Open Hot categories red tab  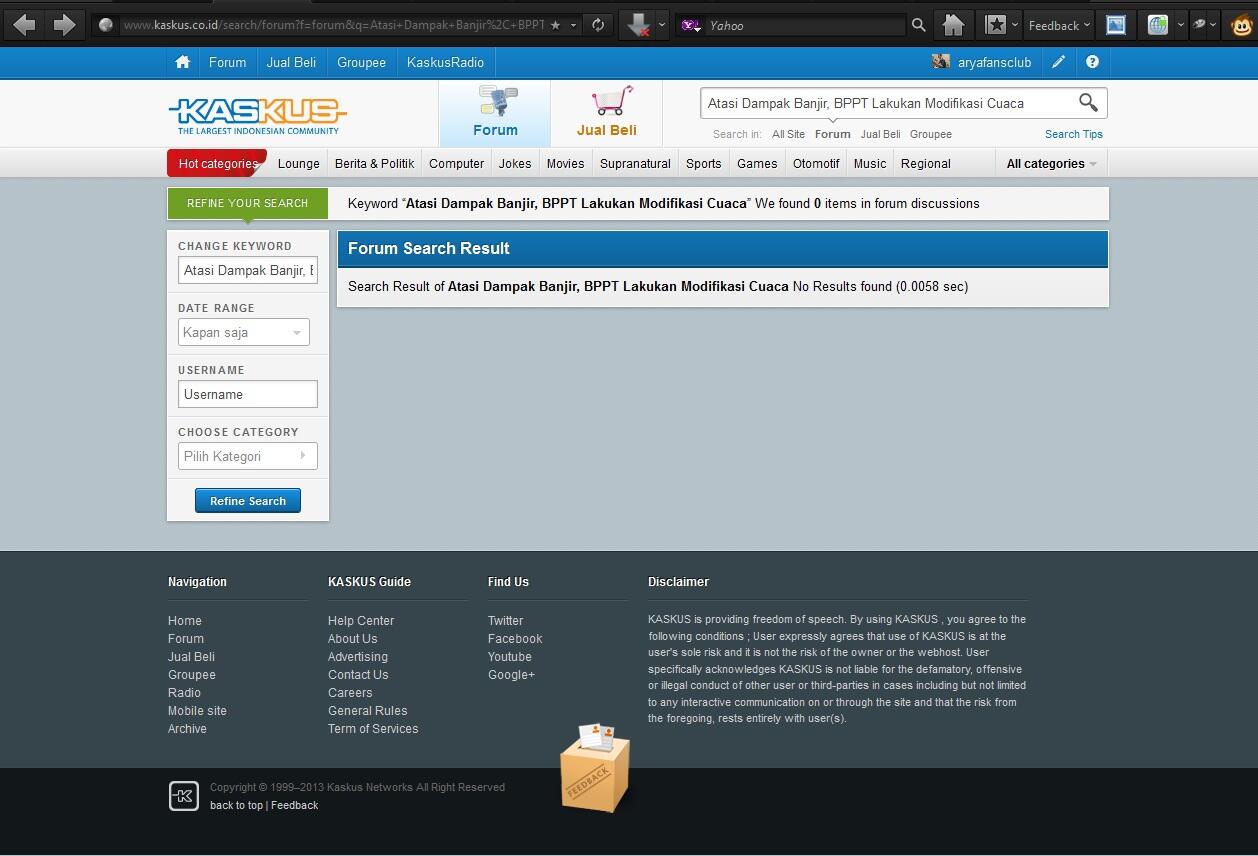click(x=217, y=163)
